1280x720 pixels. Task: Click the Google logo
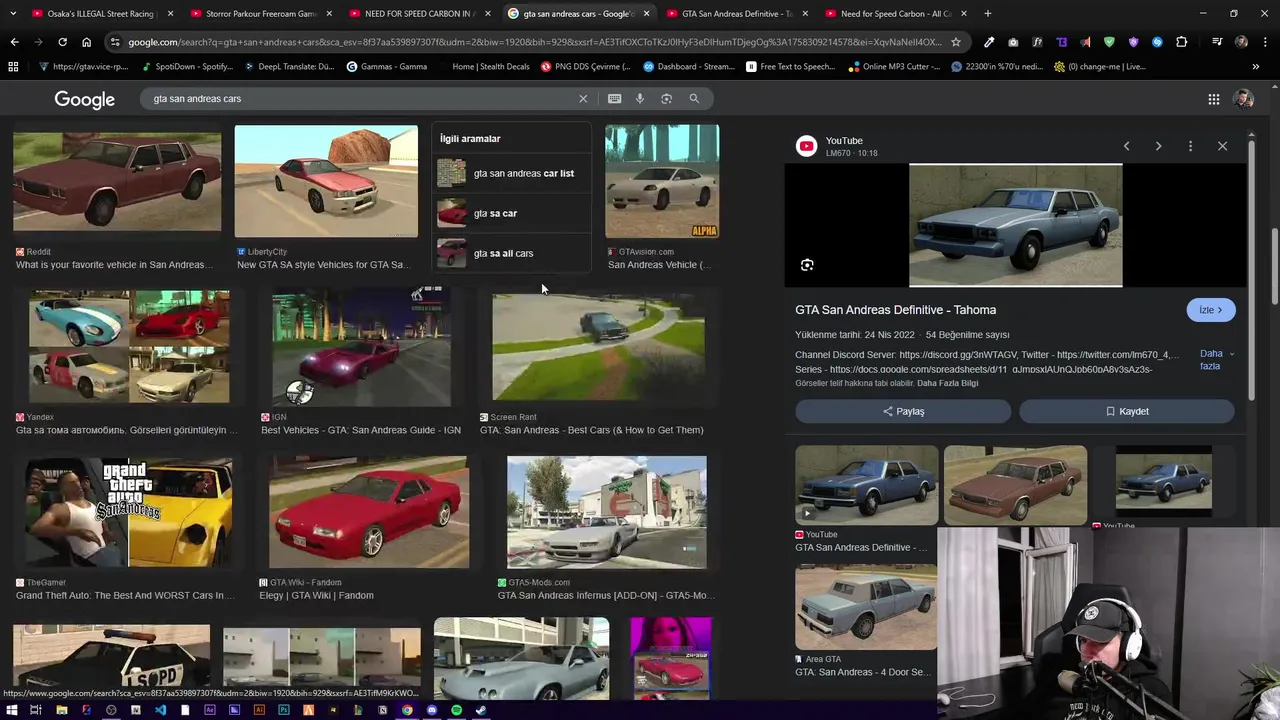pyautogui.click(x=84, y=99)
